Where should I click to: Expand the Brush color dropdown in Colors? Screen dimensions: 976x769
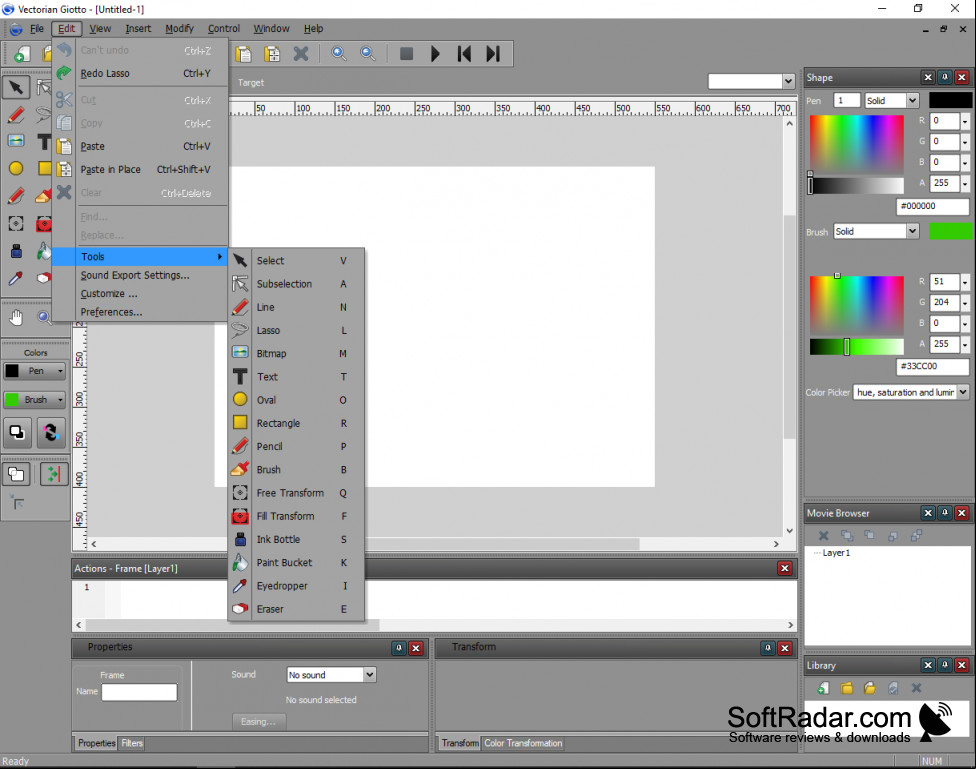click(x=60, y=400)
